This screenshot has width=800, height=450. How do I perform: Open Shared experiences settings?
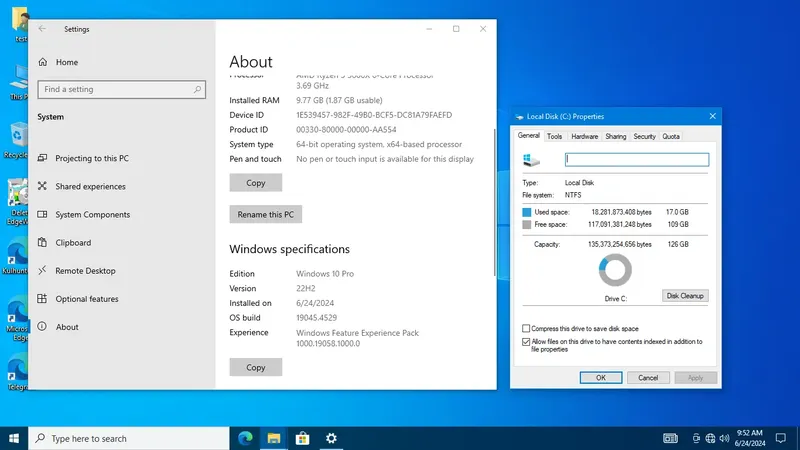pos(90,186)
